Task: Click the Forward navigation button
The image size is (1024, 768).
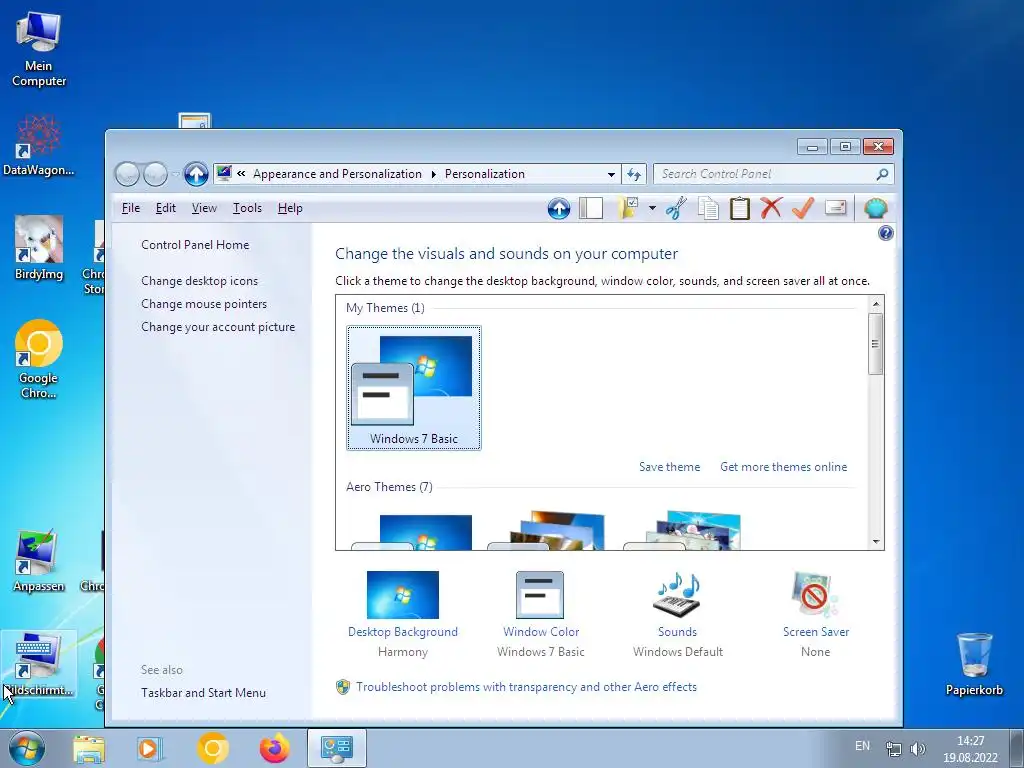Action: click(155, 174)
